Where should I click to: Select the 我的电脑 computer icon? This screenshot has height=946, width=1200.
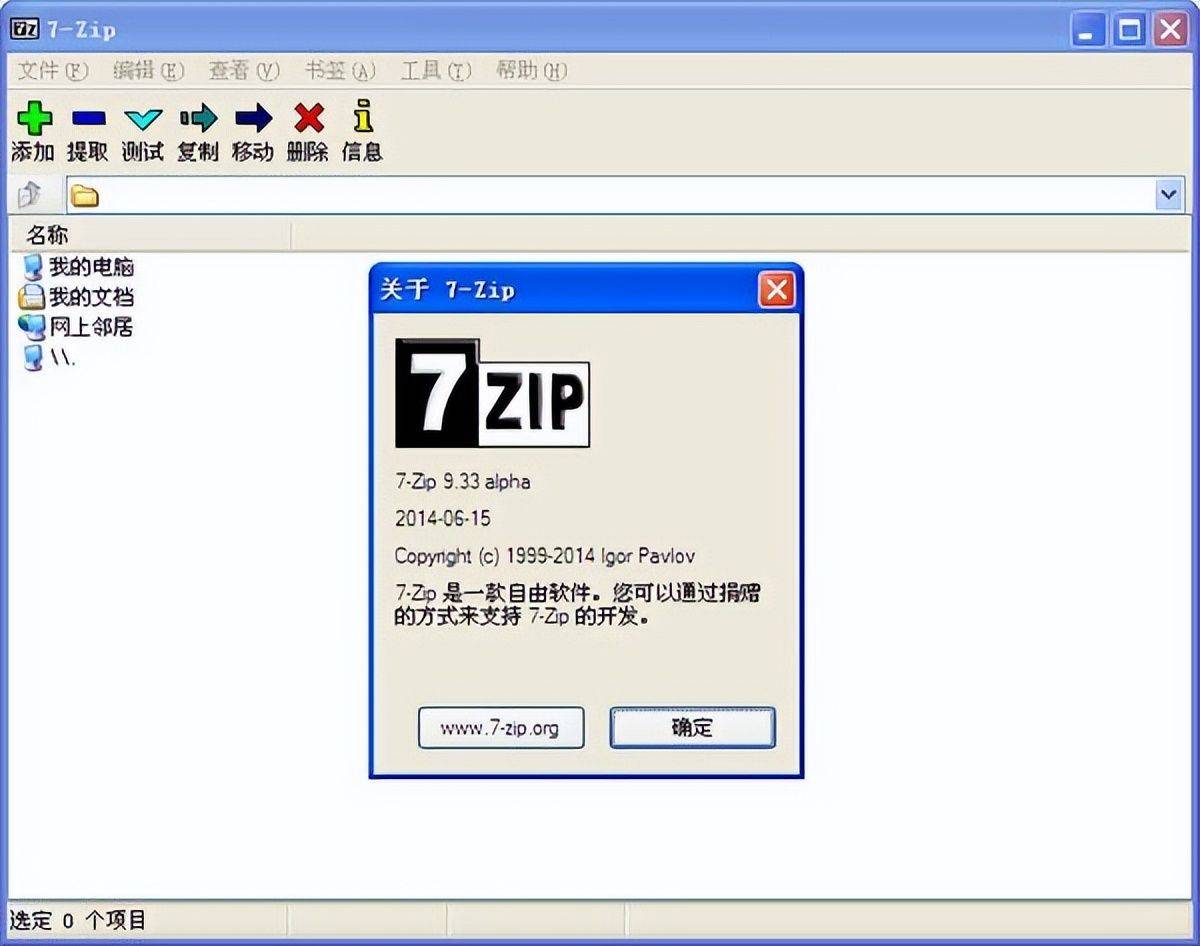(x=34, y=267)
